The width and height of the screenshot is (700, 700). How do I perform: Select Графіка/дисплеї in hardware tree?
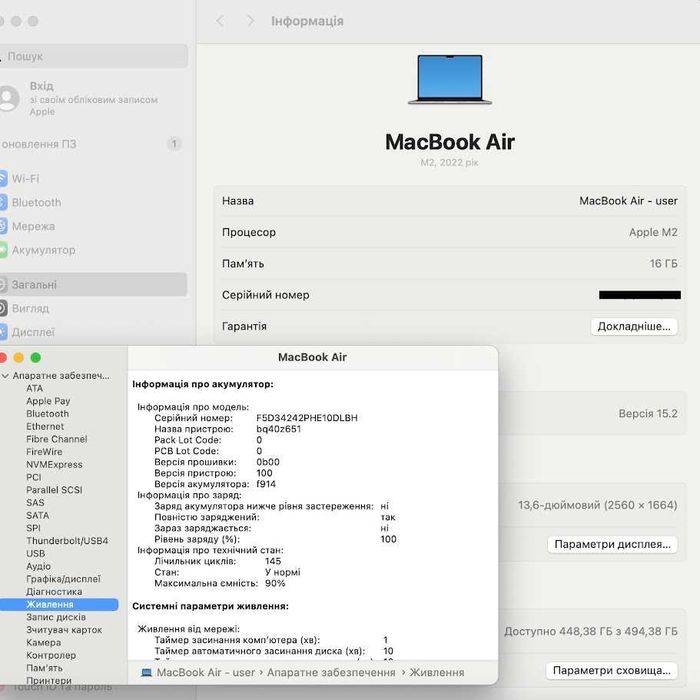[63, 579]
